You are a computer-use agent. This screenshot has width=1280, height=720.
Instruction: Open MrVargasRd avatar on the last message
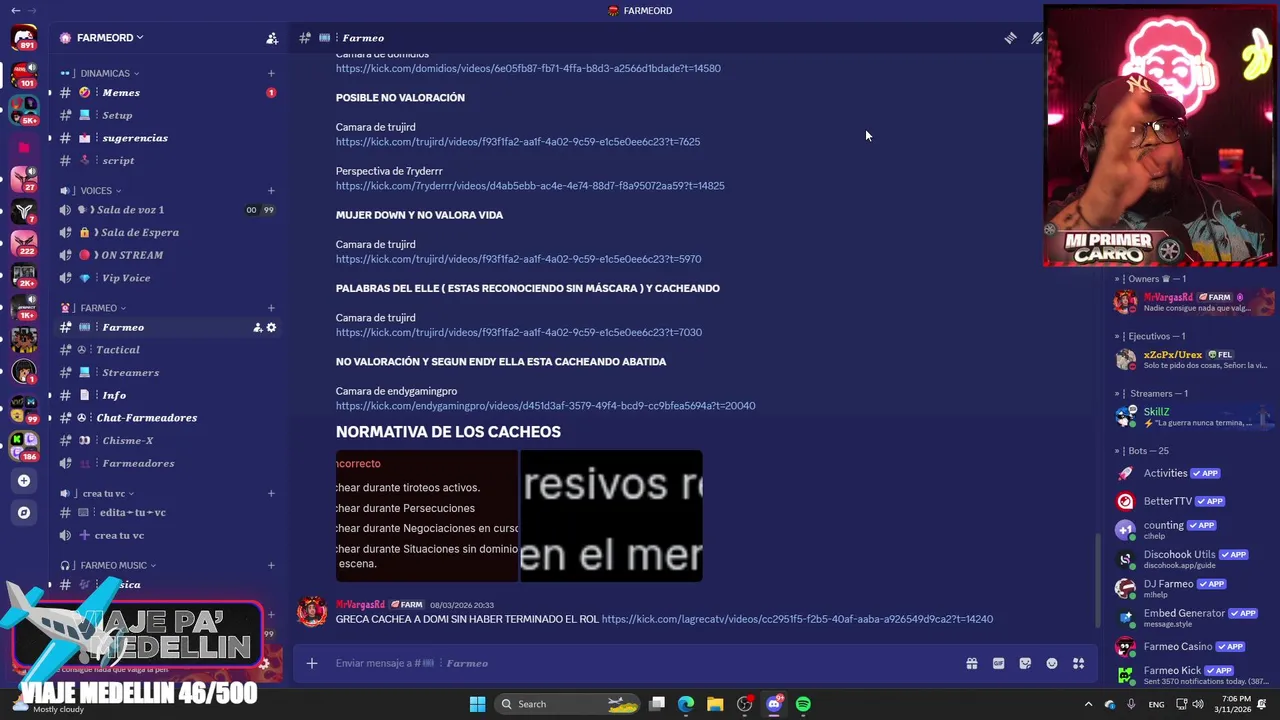pyautogui.click(x=312, y=612)
